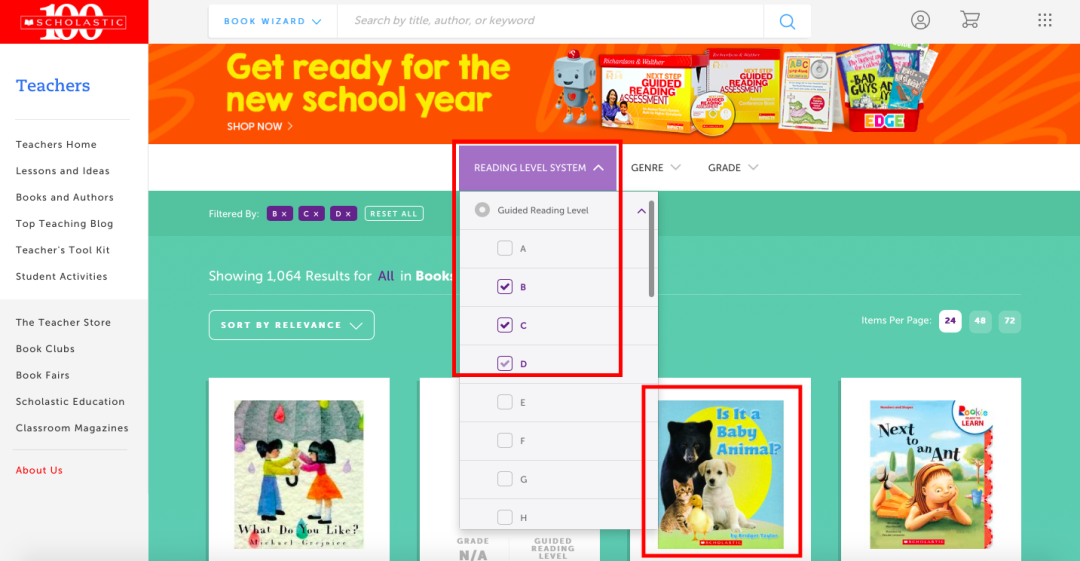Check the level A checkbox
1080x561 pixels.
pyautogui.click(x=505, y=248)
